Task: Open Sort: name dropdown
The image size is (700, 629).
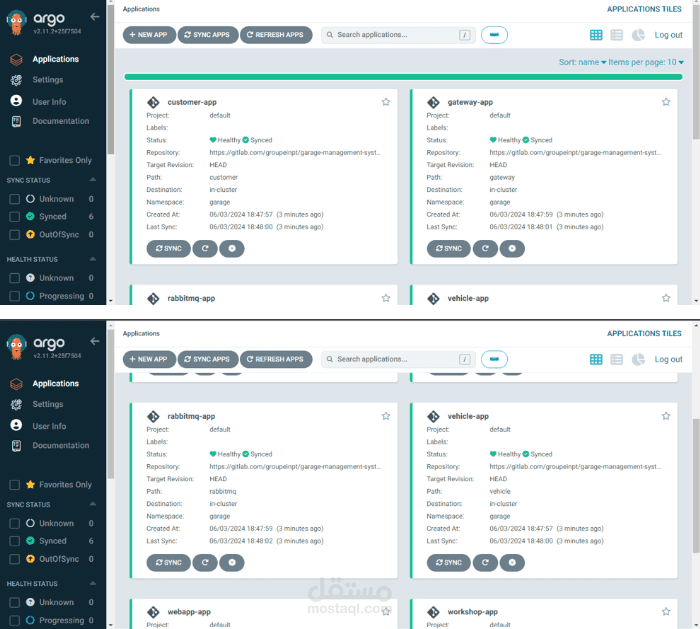Action: click(x=582, y=62)
